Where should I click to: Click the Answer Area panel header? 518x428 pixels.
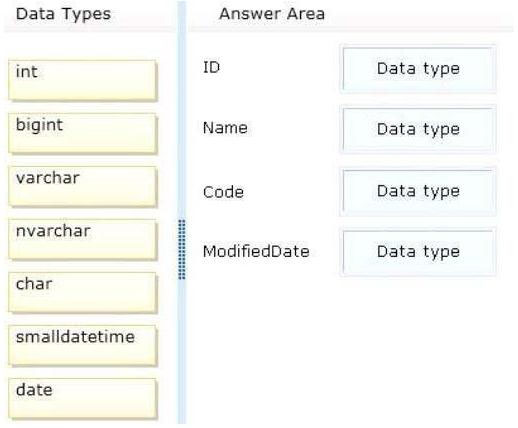pyautogui.click(x=272, y=14)
